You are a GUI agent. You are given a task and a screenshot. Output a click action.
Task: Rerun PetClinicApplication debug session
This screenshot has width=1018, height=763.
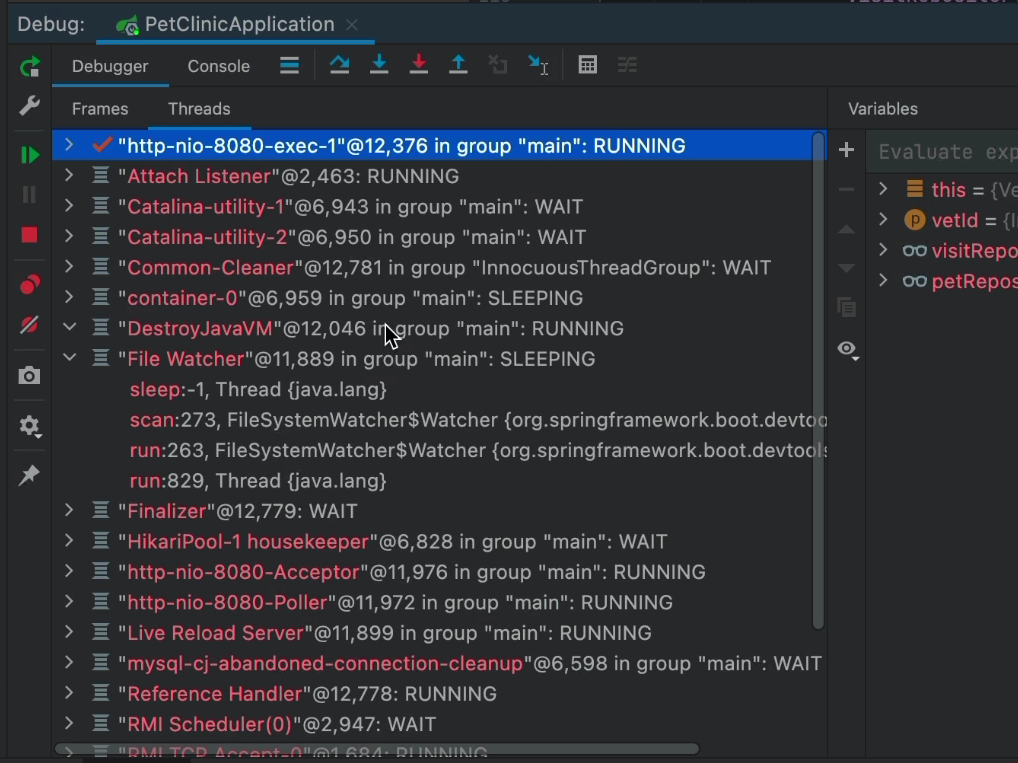[29, 67]
